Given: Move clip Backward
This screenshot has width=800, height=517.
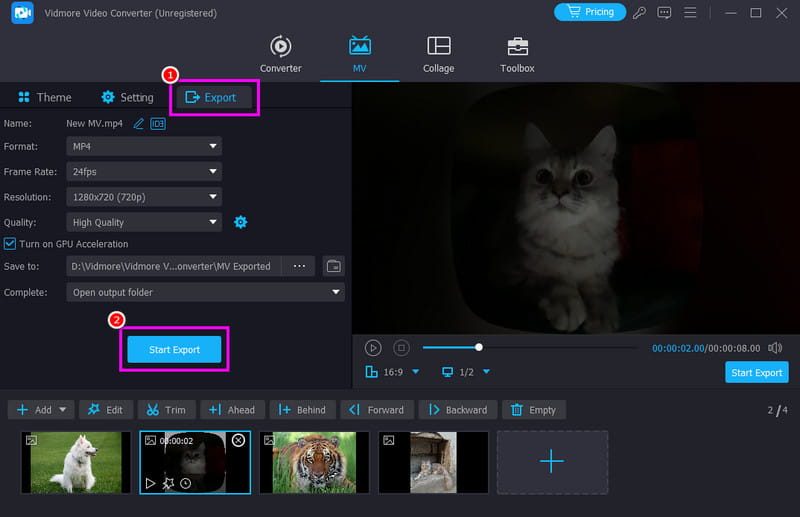Looking at the screenshot, I should tap(458, 410).
